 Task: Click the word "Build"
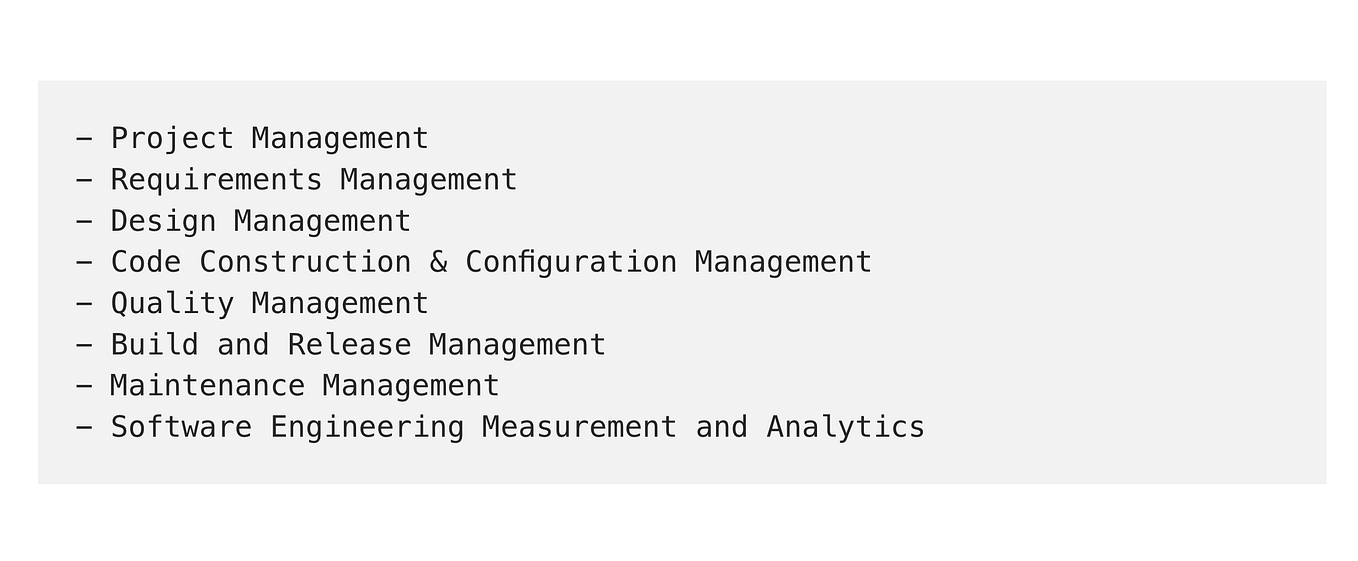(154, 344)
